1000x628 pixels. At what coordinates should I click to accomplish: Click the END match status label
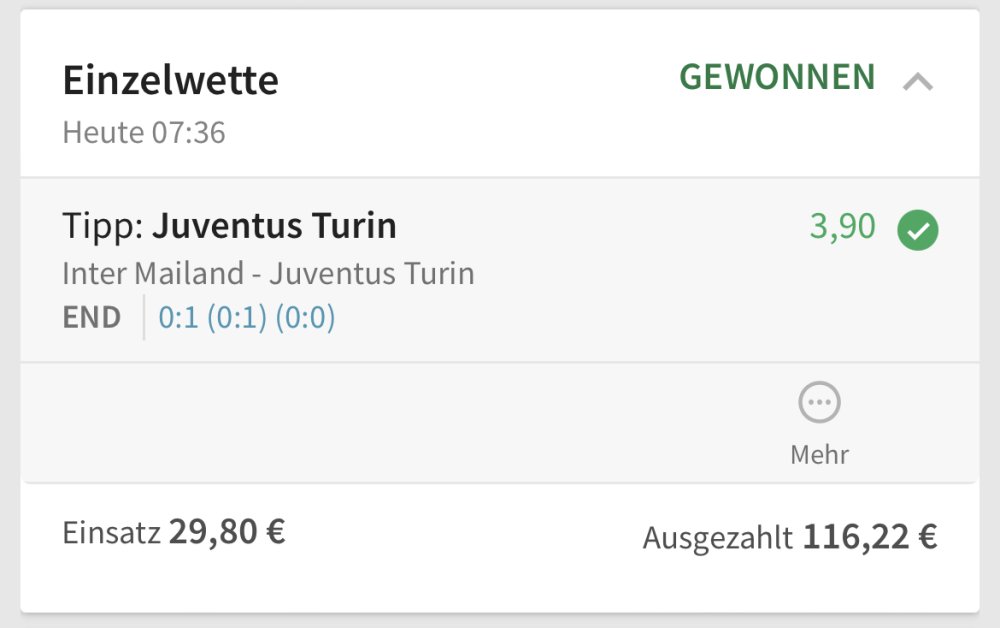click(x=91, y=318)
